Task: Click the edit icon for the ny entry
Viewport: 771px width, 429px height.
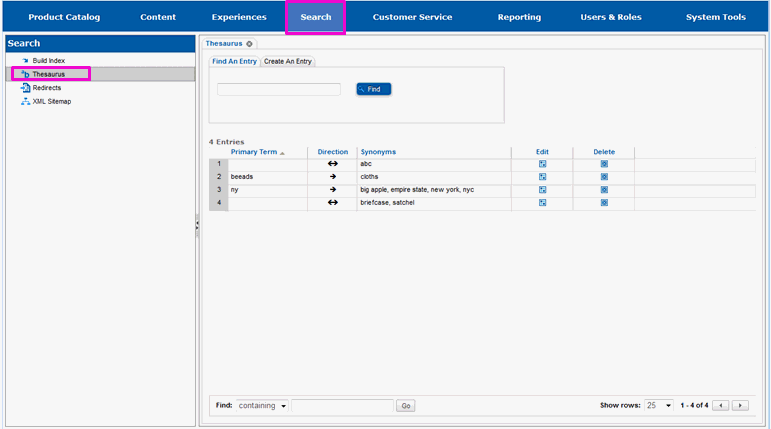Action: point(542,189)
